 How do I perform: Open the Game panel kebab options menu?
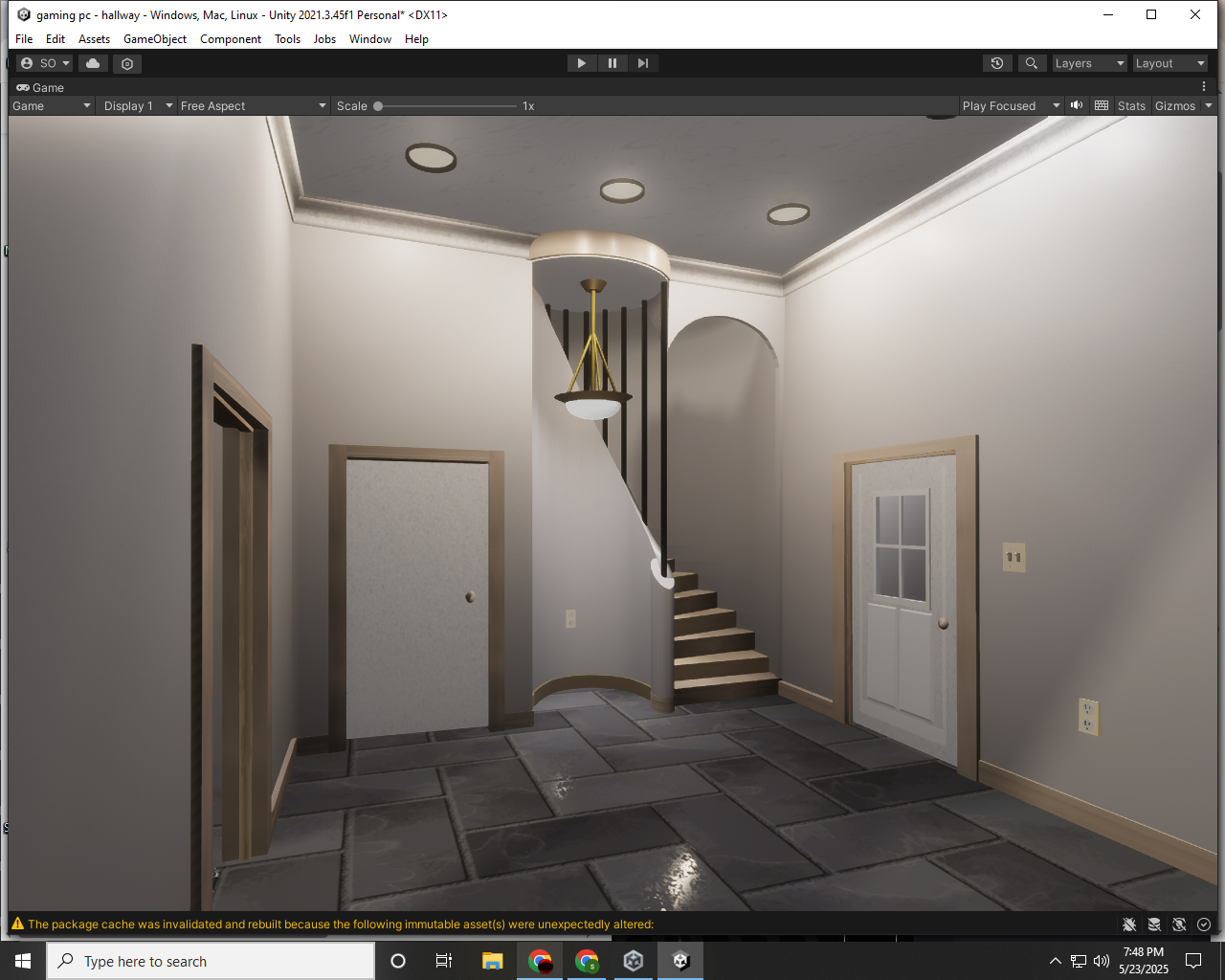[1204, 87]
